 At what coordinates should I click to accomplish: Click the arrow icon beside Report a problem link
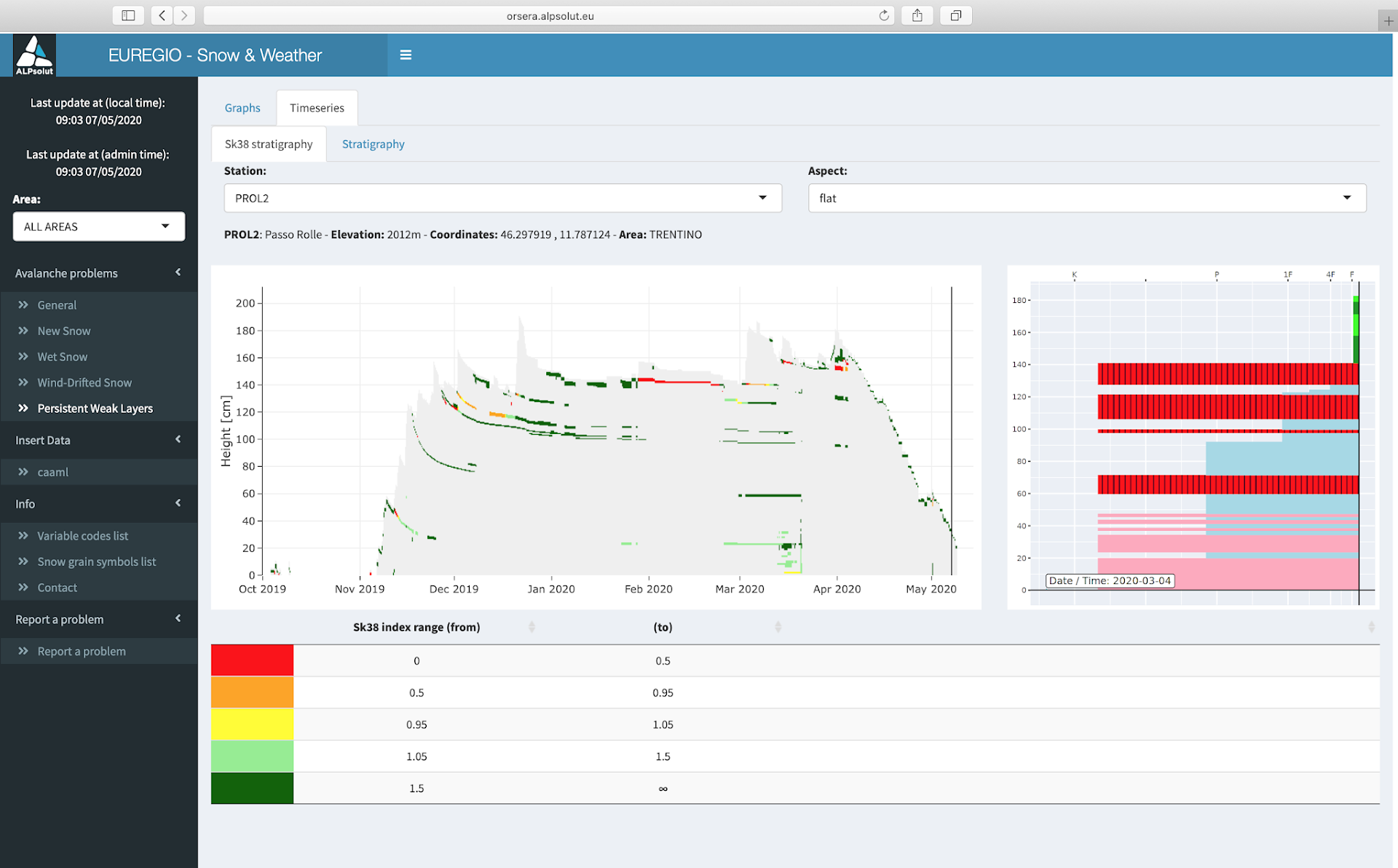point(23,651)
